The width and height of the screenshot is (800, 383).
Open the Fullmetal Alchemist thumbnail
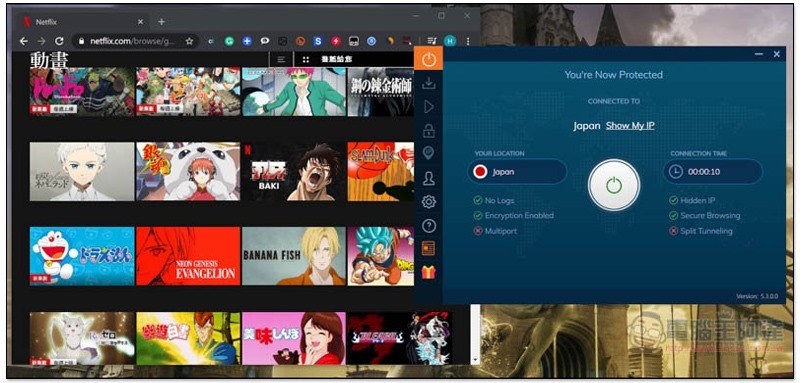(381, 92)
